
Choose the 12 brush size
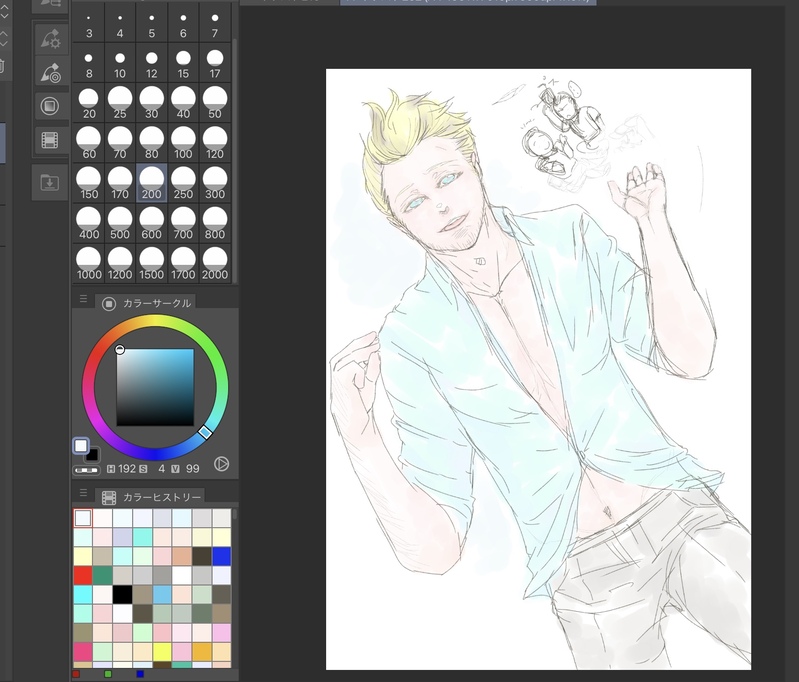pyautogui.click(x=151, y=62)
